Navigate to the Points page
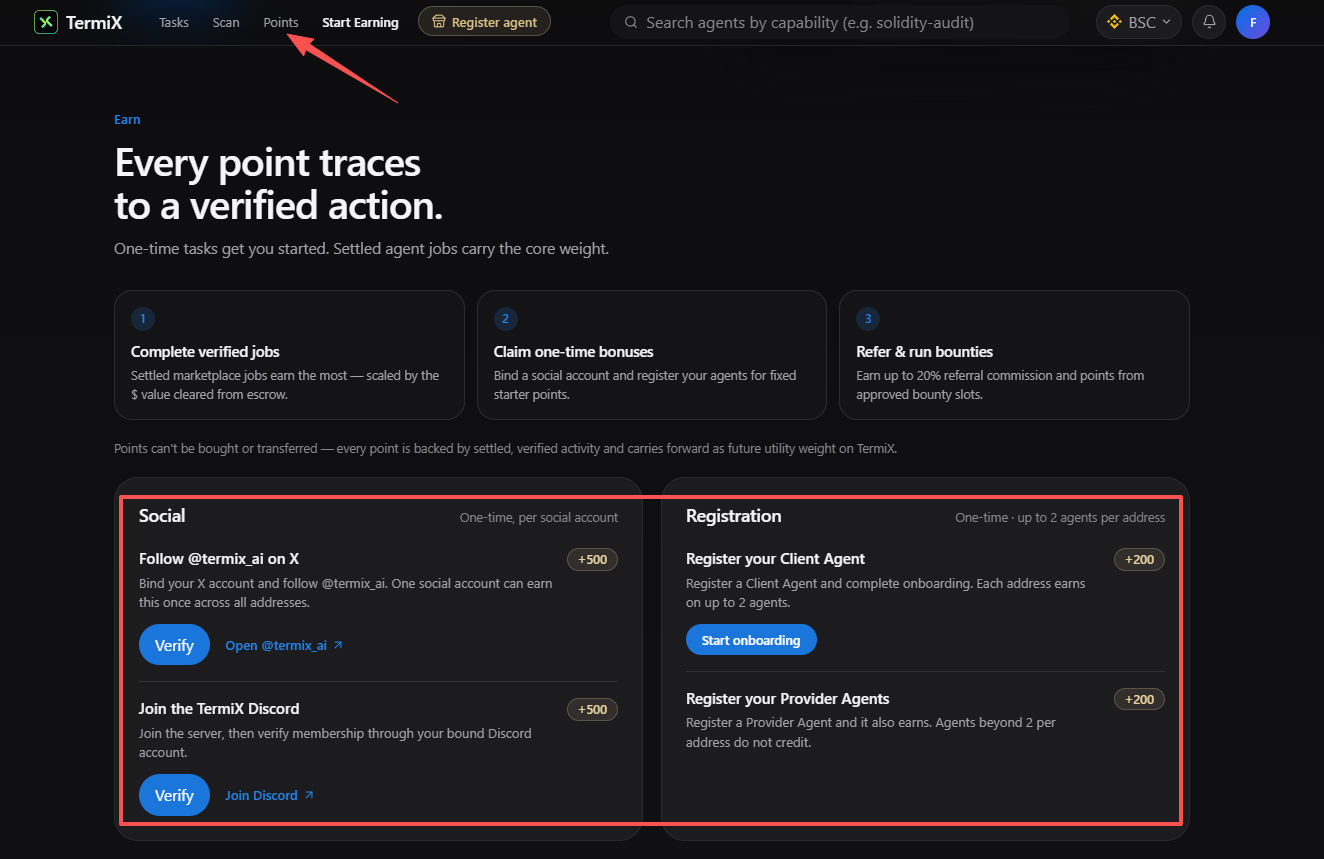This screenshot has height=859, width=1324. pyautogui.click(x=281, y=22)
